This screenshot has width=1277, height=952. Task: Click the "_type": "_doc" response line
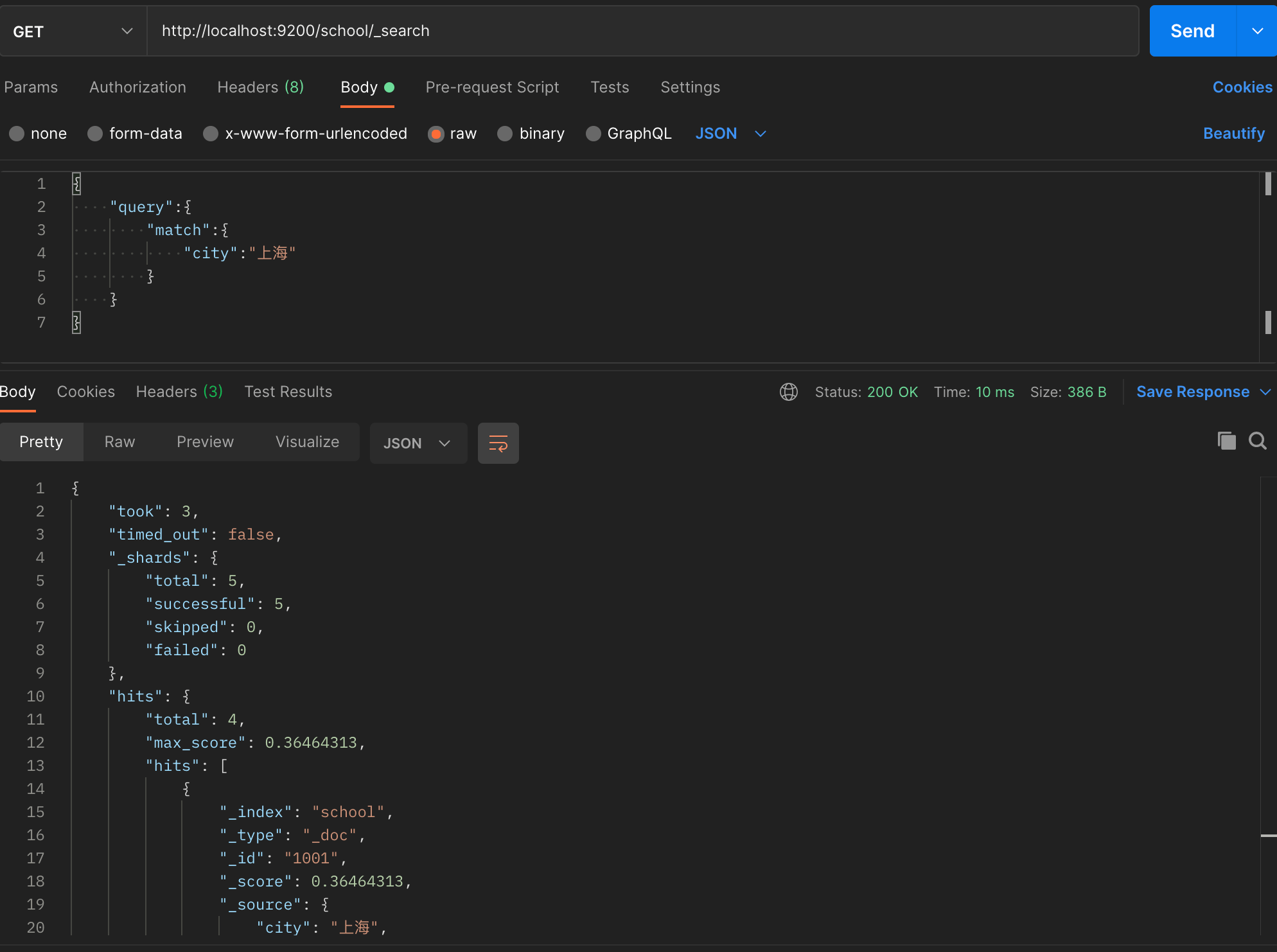tap(293, 835)
